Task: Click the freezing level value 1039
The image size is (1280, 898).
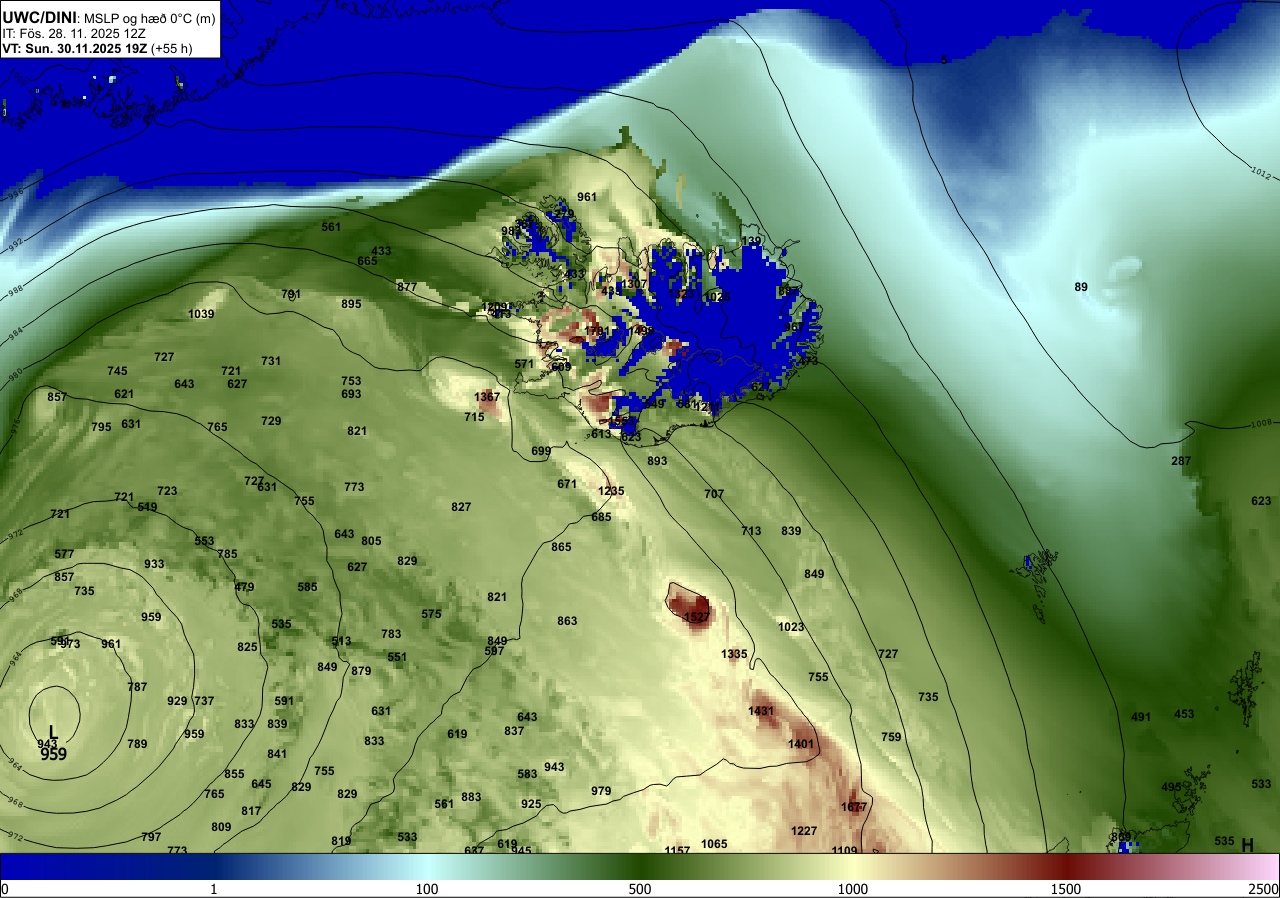Action: point(201,314)
